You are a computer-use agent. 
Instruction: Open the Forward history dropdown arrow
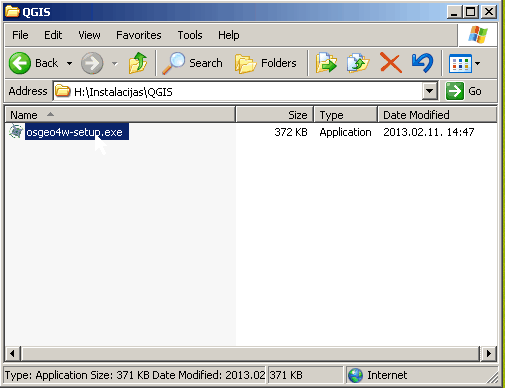(x=115, y=63)
